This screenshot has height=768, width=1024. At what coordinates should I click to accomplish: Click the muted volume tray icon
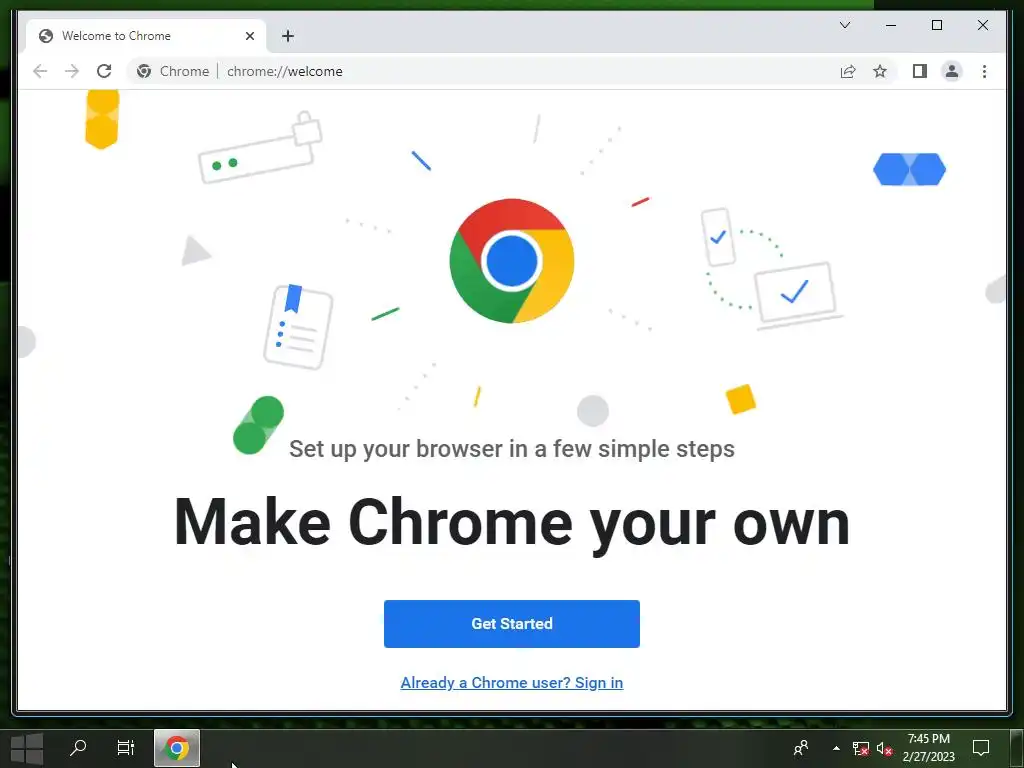tap(884, 748)
